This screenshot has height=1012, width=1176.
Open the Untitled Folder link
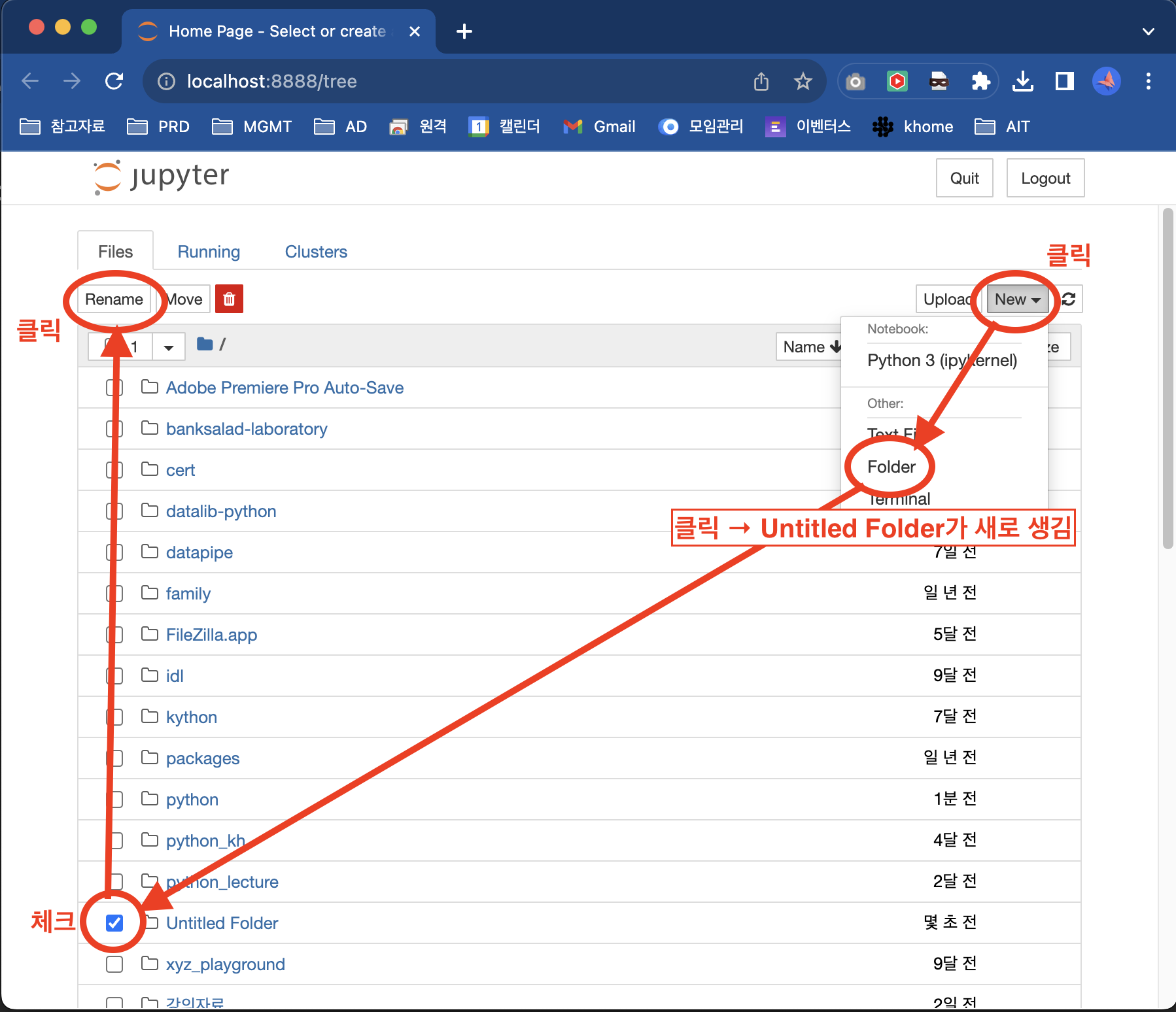tap(222, 923)
